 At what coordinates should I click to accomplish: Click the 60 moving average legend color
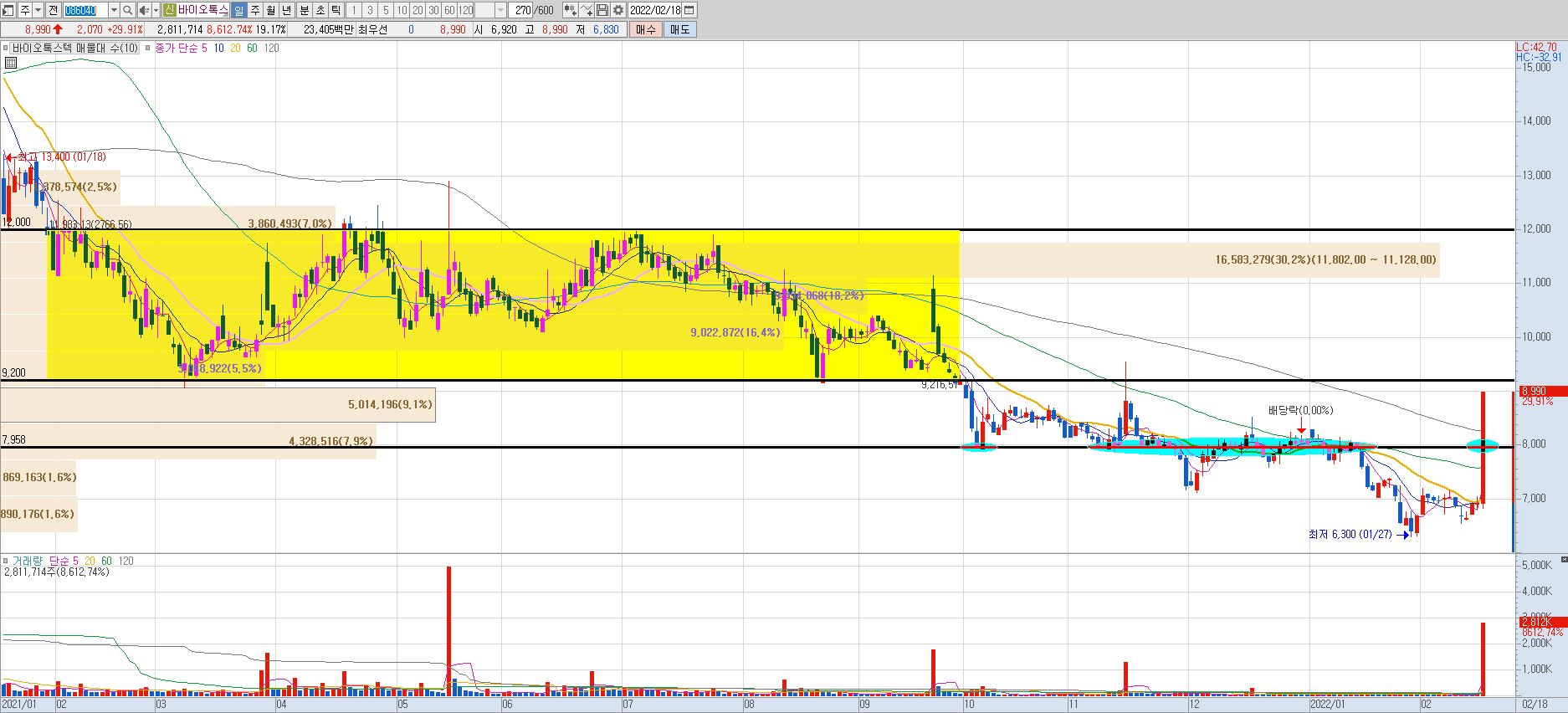[x=252, y=49]
